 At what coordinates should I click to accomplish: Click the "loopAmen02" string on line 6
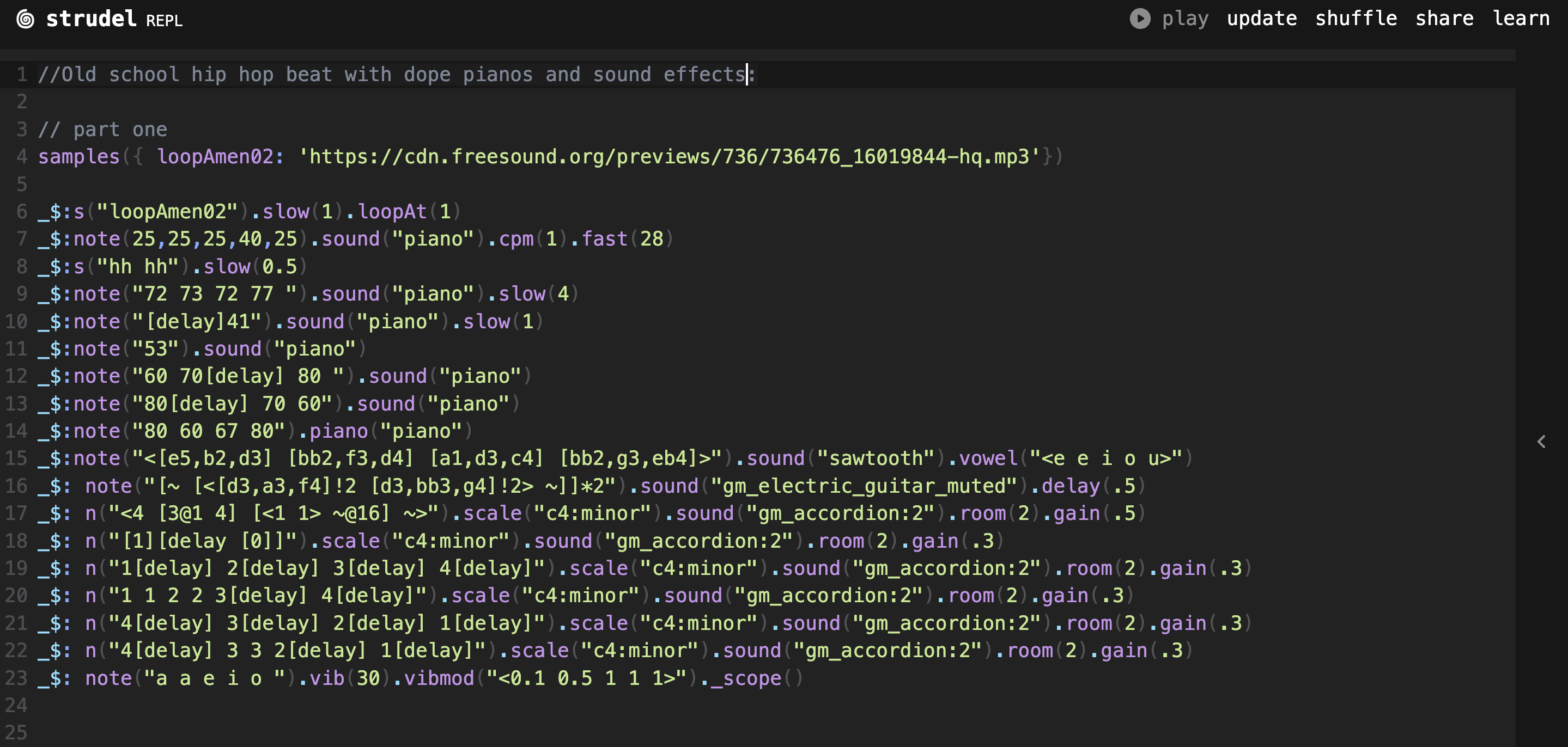[167, 211]
